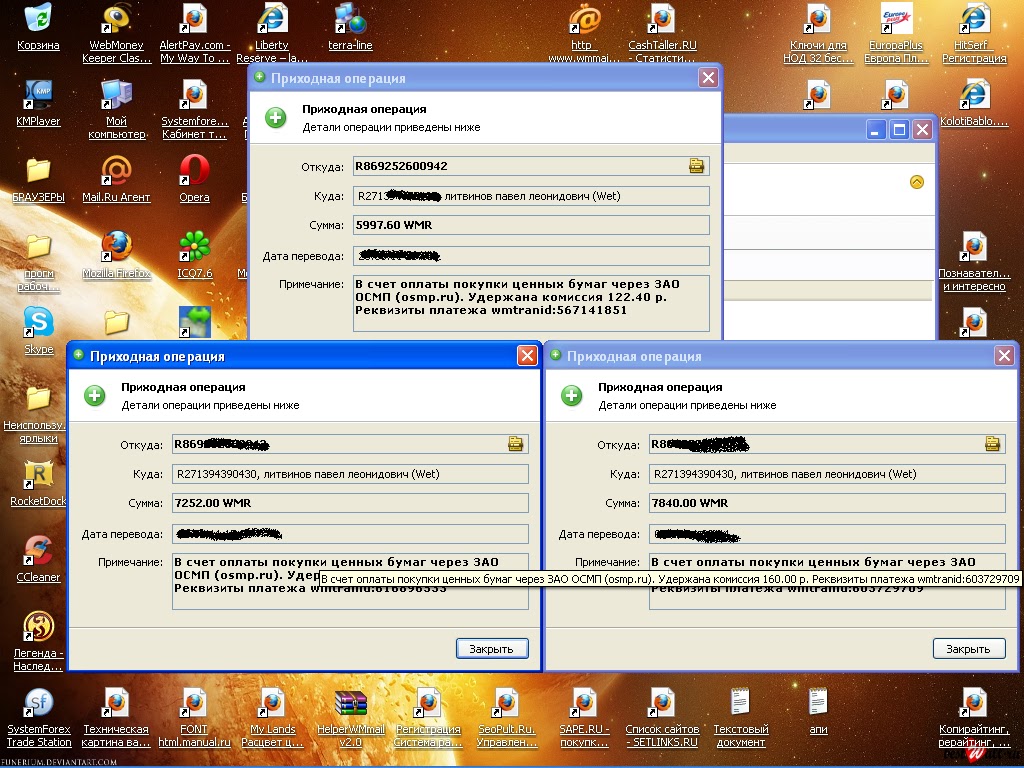Screen dimensions: 1024x768
Task: Launch RocketDock shortcut
Action: click(x=38, y=483)
